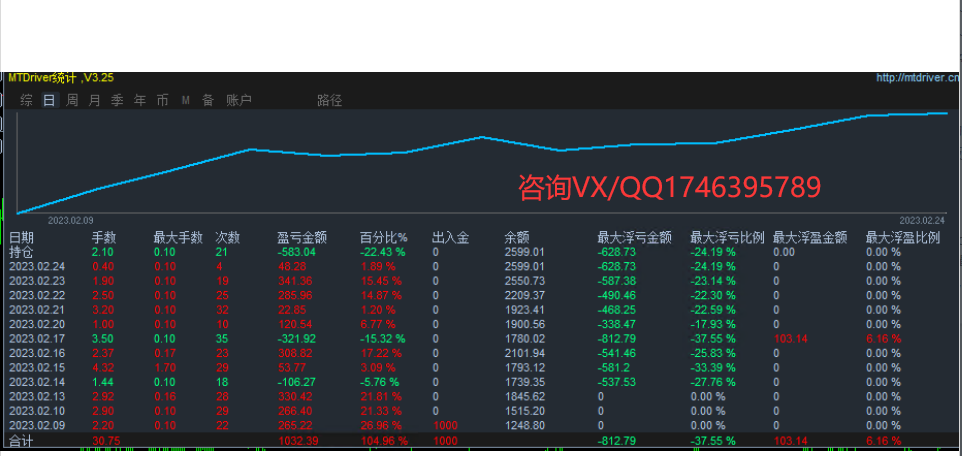The width and height of the screenshot is (962, 456).
Task: Select table row dated 2023.02.14
Action: [x=481, y=382]
